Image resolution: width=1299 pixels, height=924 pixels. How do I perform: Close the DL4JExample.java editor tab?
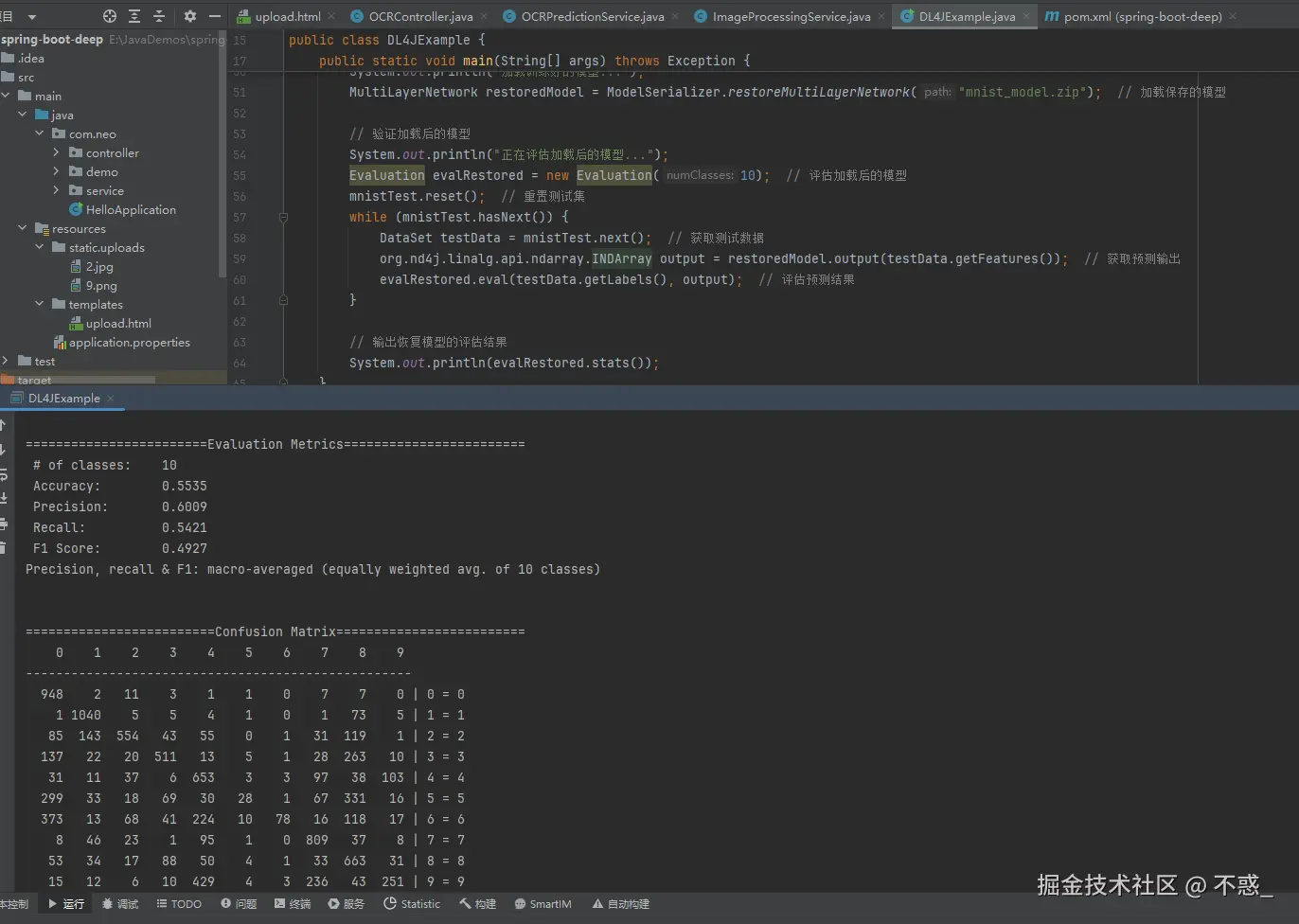tap(1026, 16)
